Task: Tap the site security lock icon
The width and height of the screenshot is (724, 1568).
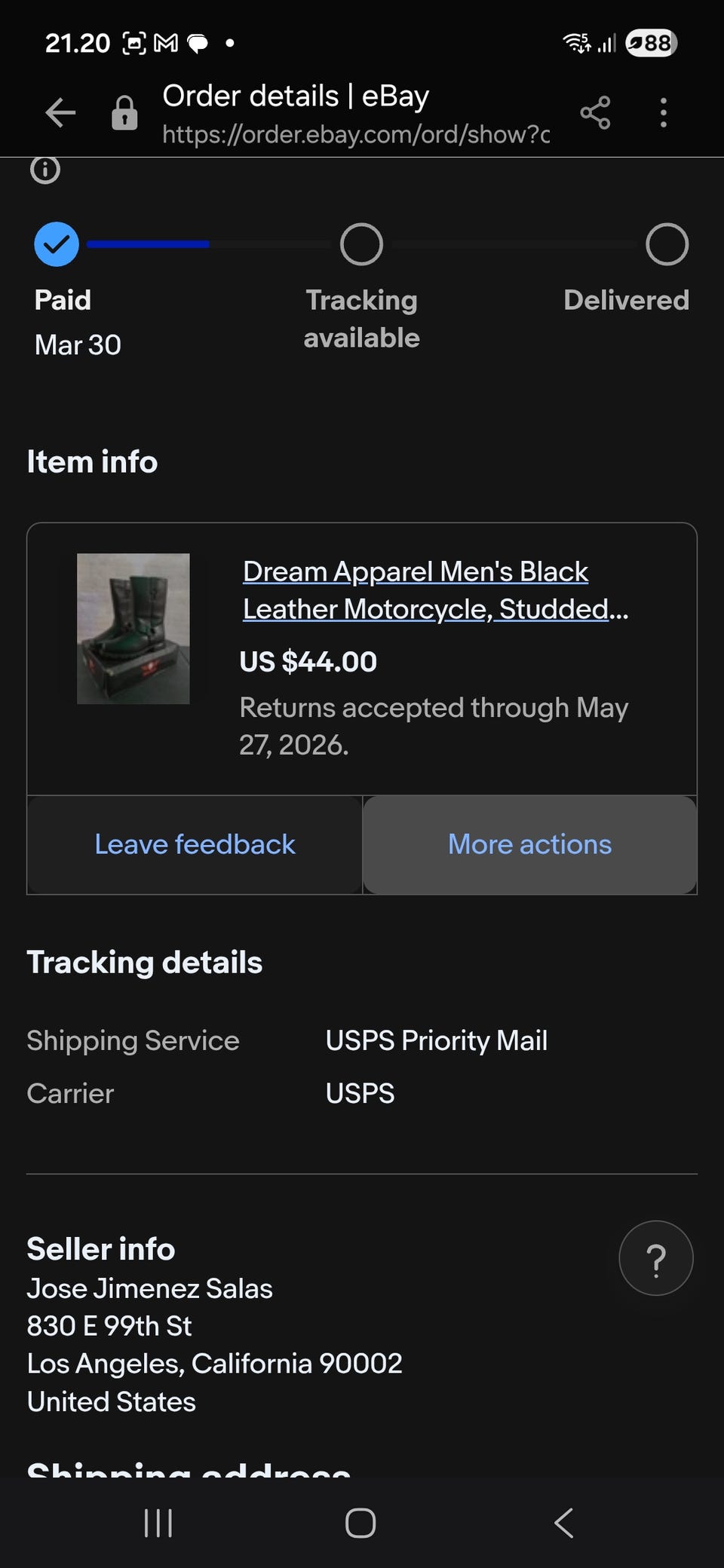Action: 124,113
